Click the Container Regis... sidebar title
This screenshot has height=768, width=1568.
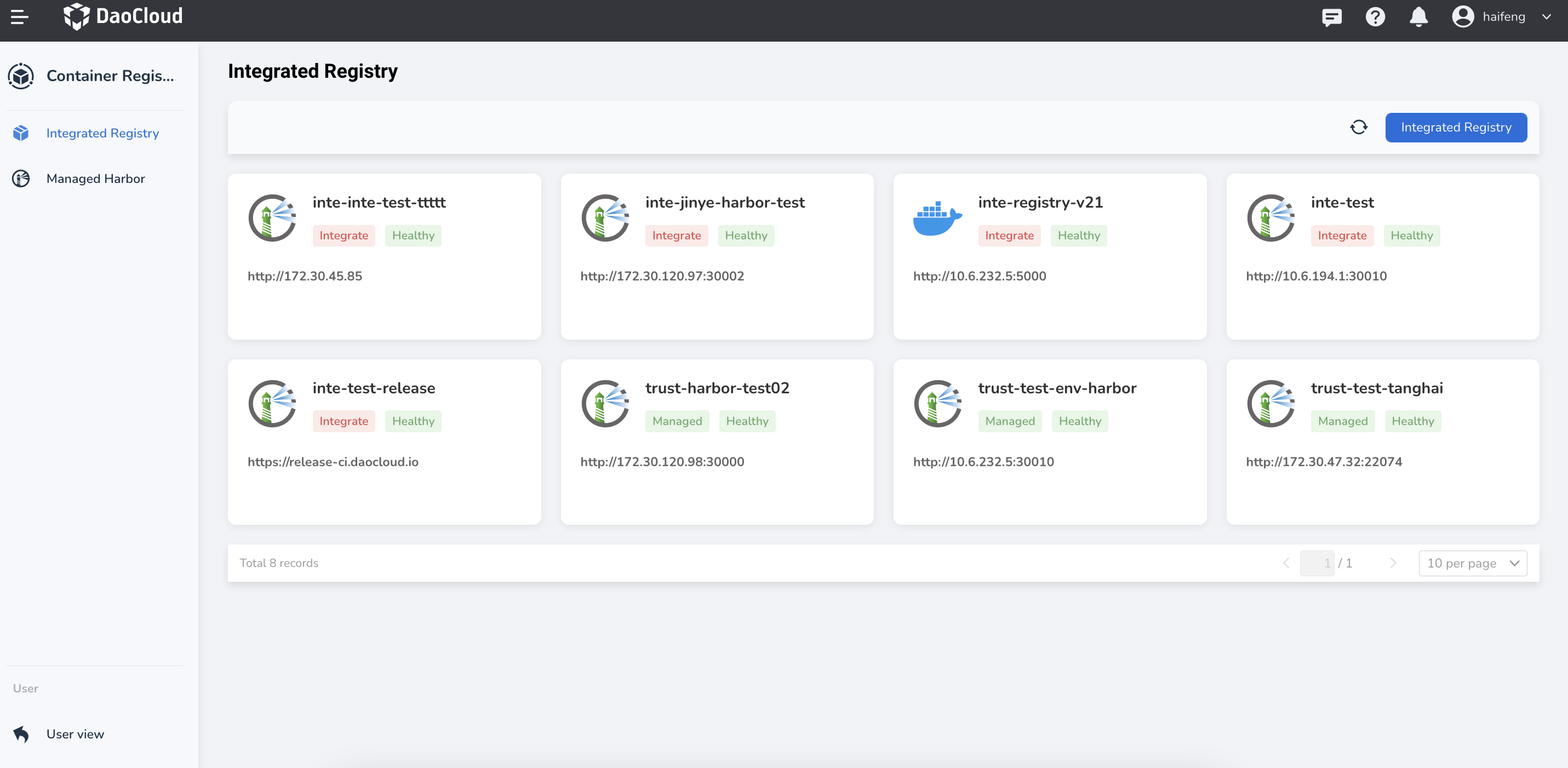pyautogui.click(x=110, y=76)
